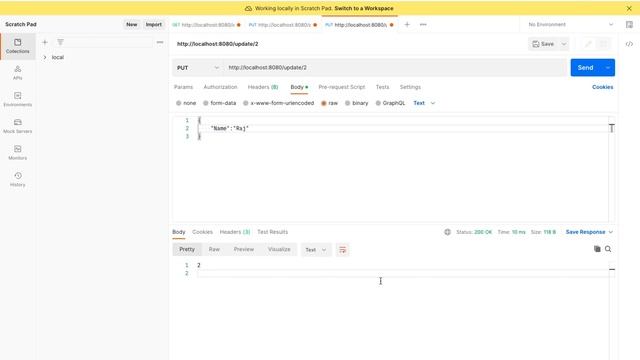The image size is (640, 360).
Task: Search within the response body
Action: [x=608, y=249]
